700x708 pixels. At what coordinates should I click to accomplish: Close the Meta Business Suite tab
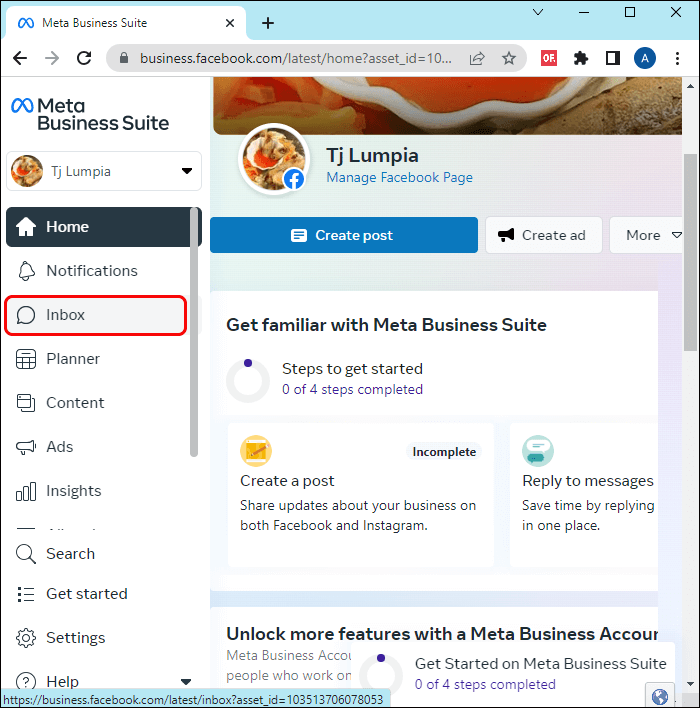point(230,23)
